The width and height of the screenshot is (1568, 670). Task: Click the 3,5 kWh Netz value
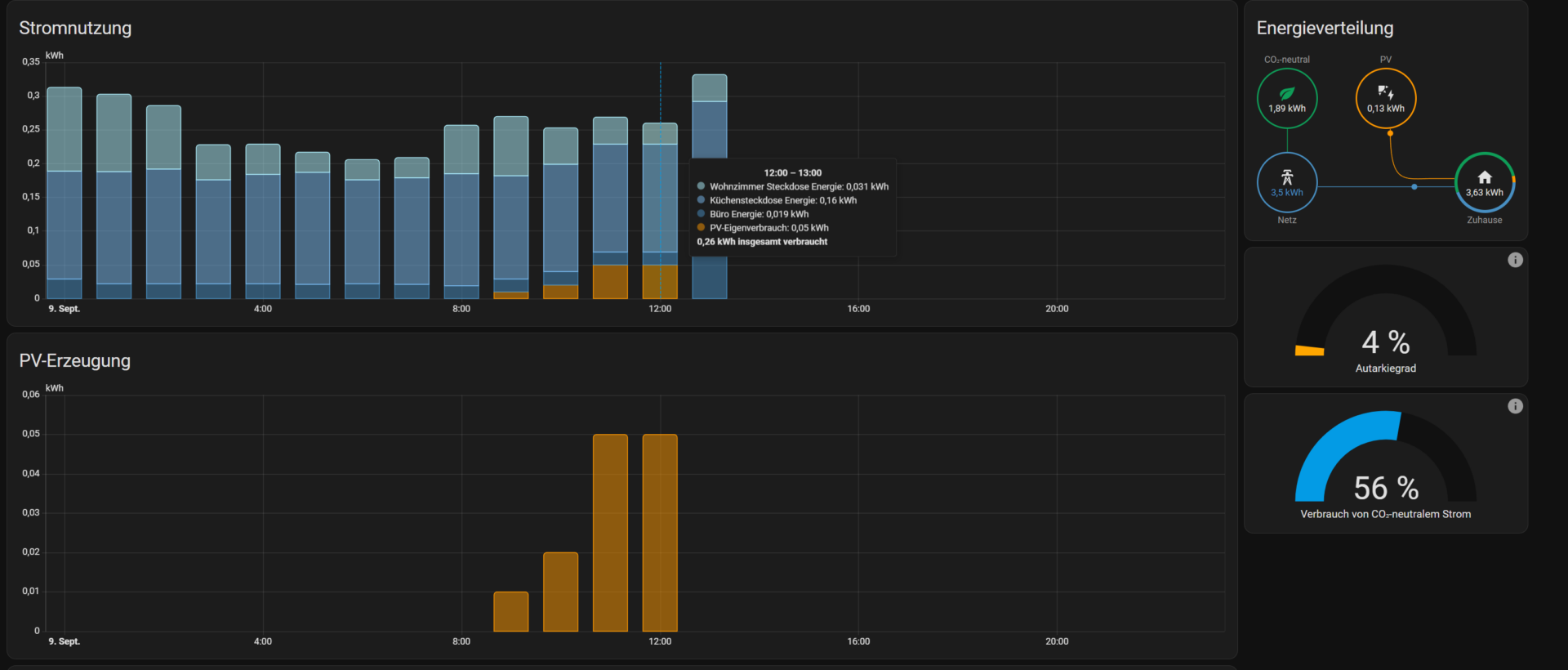pyautogui.click(x=1287, y=193)
